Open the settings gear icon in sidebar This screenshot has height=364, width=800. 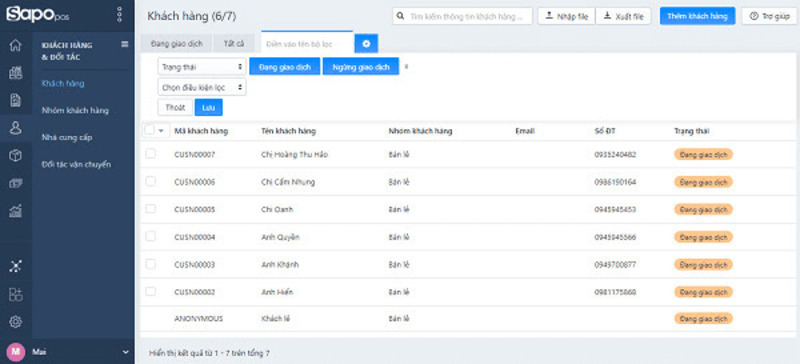pyautogui.click(x=15, y=322)
